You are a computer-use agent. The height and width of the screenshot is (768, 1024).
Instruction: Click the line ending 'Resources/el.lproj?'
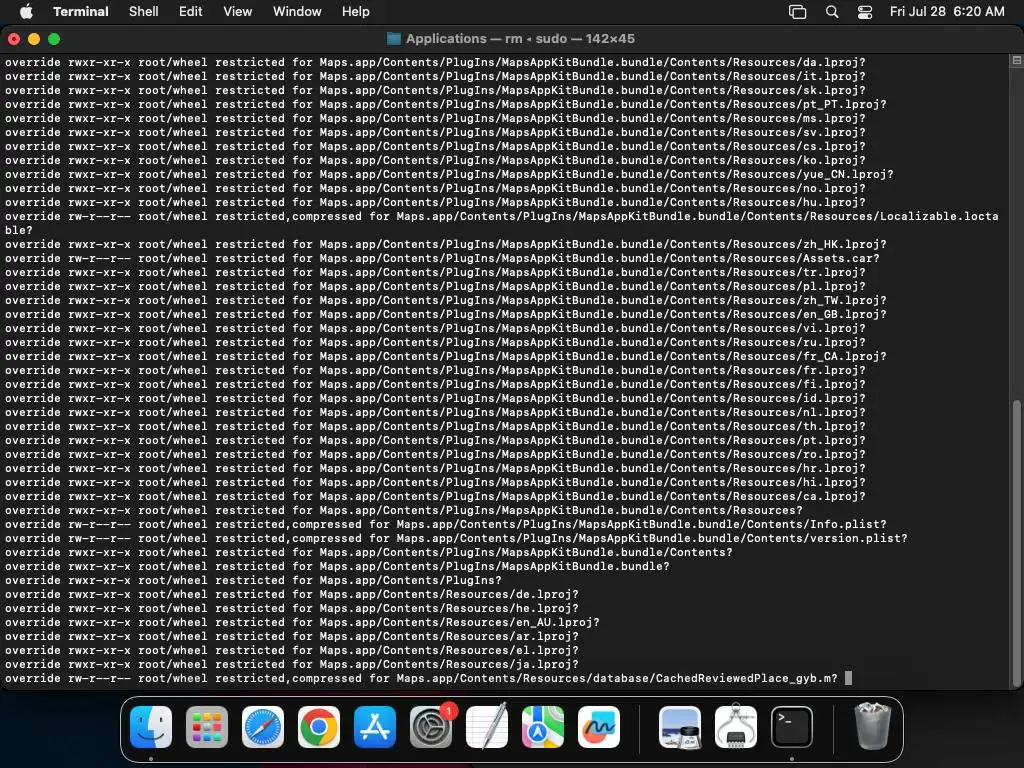pyautogui.click(x=292, y=650)
